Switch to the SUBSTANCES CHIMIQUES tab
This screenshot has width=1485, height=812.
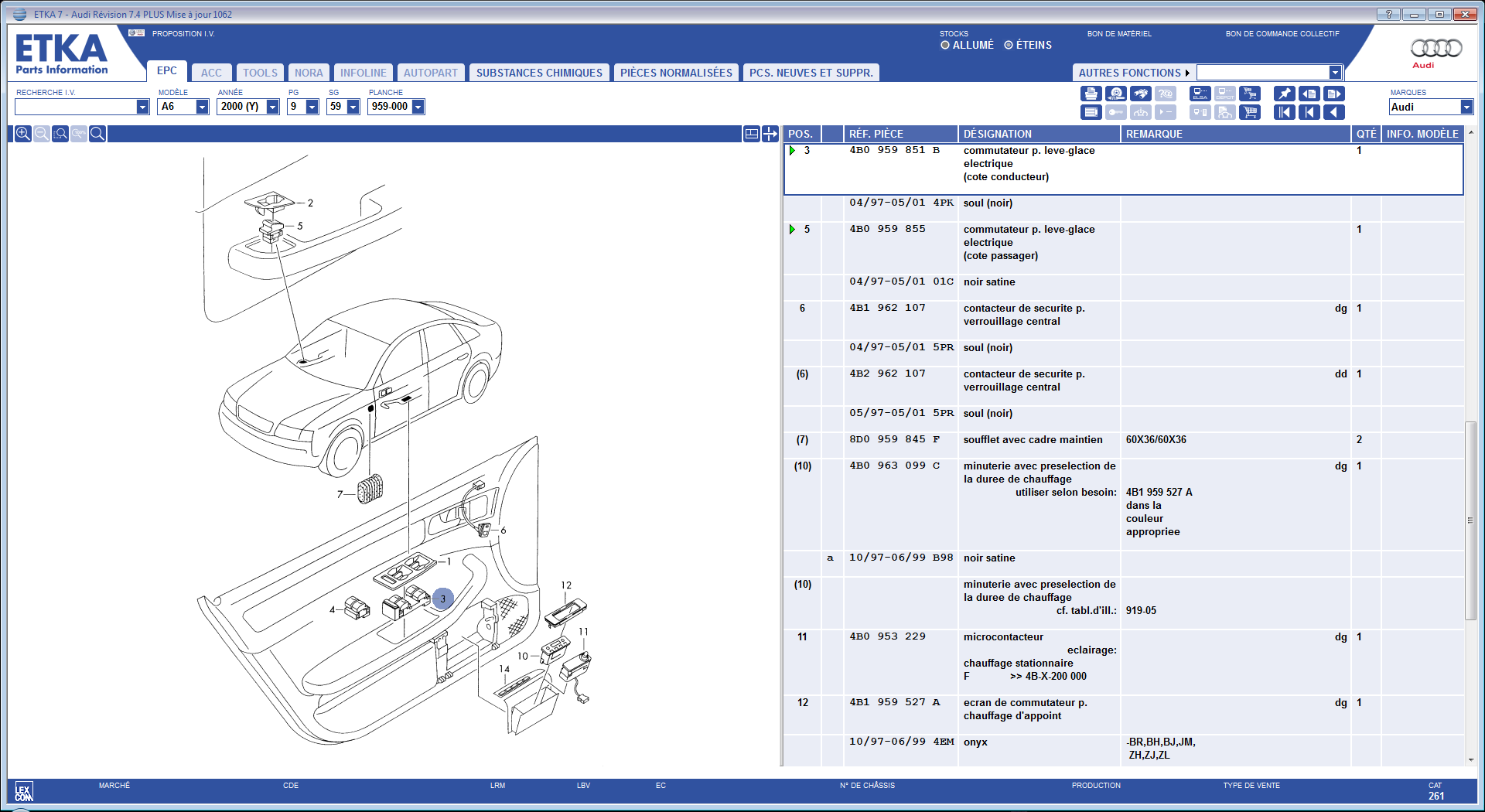pyautogui.click(x=539, y=73)
